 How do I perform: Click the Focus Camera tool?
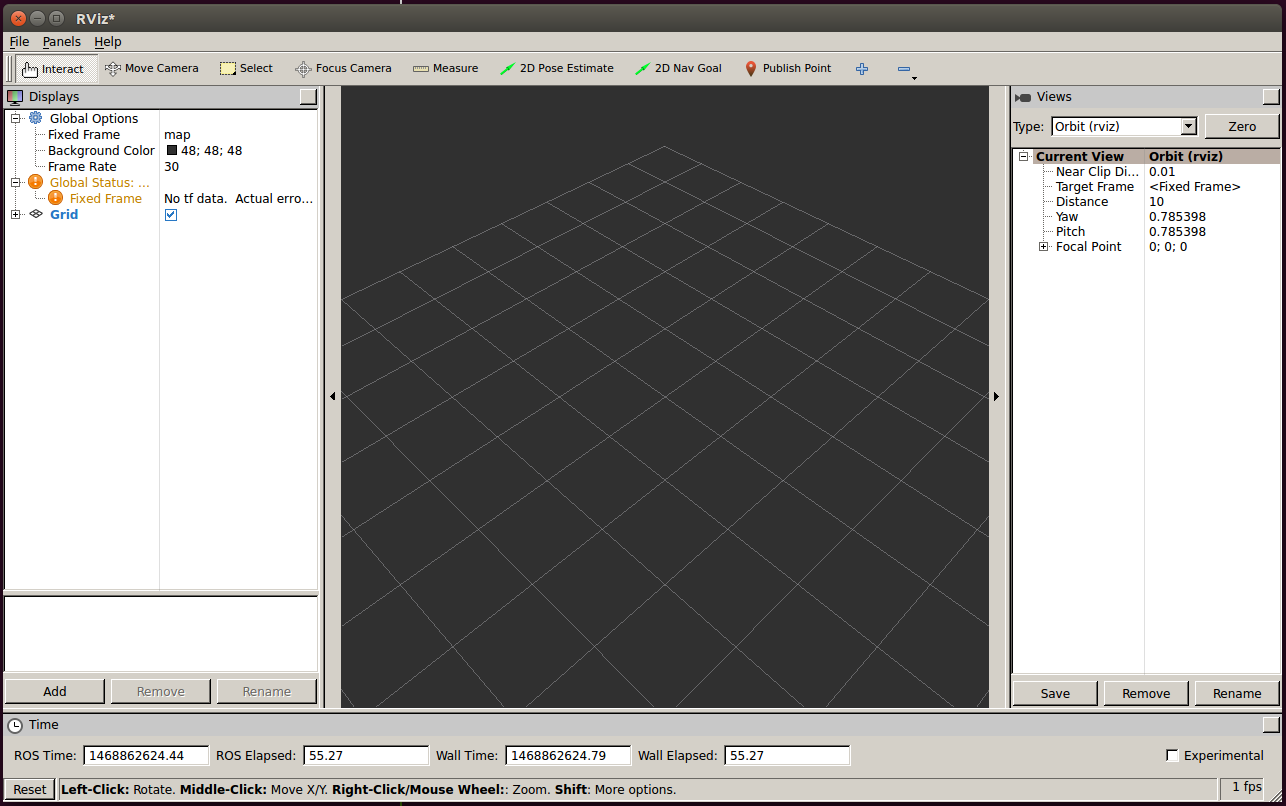click(343, 69)
